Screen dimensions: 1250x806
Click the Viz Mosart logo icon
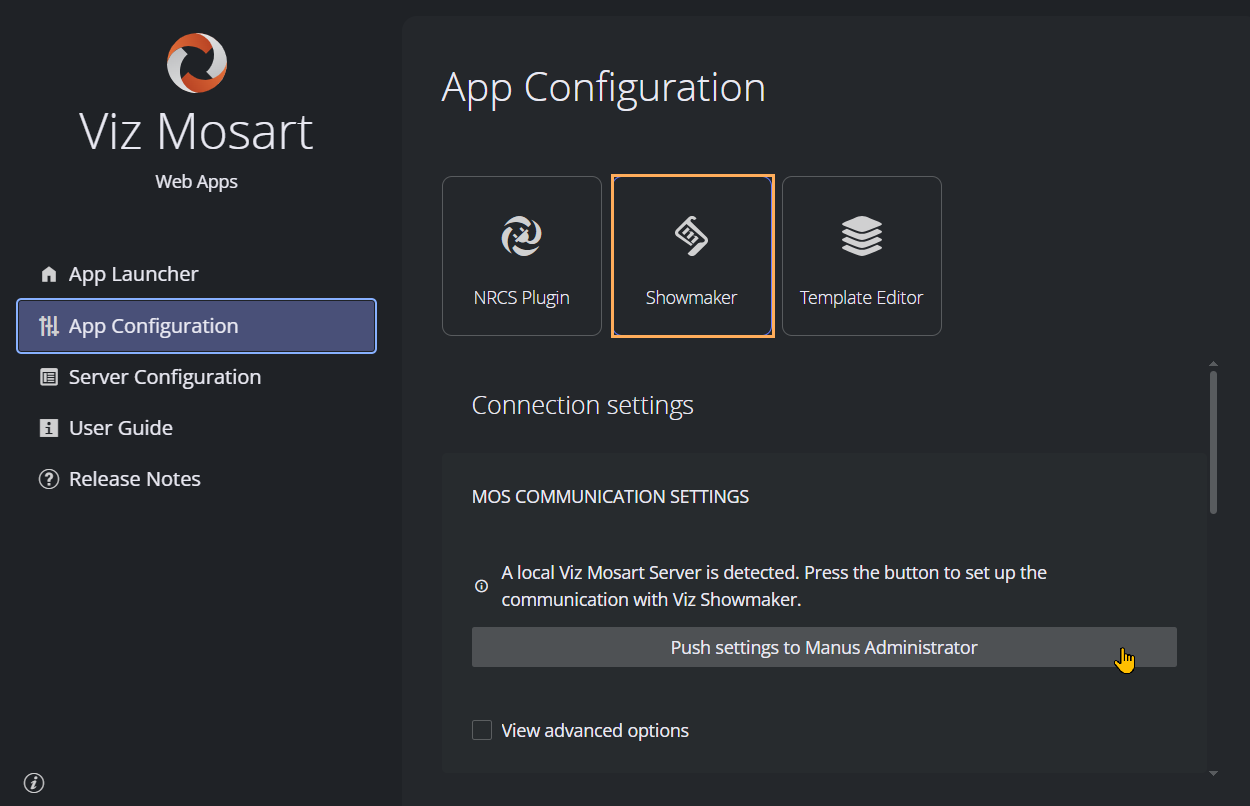[196, 62]
